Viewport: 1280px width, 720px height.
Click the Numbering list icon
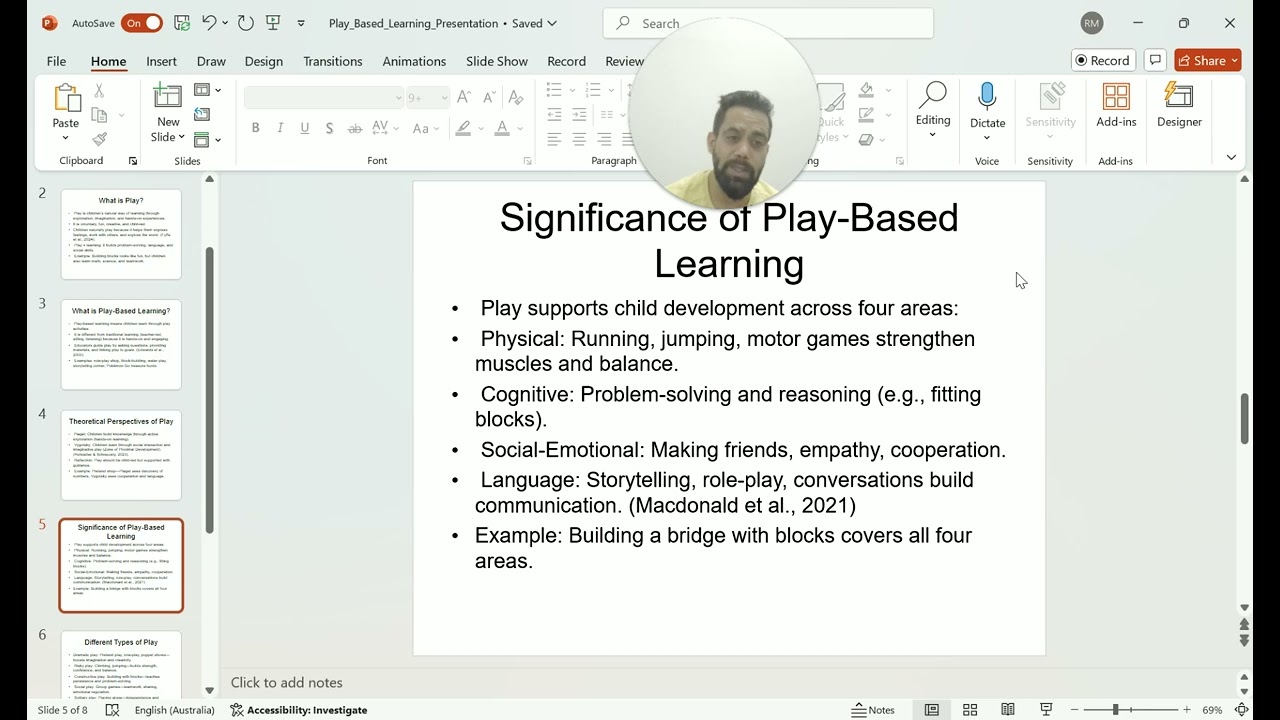click(593, 90)
